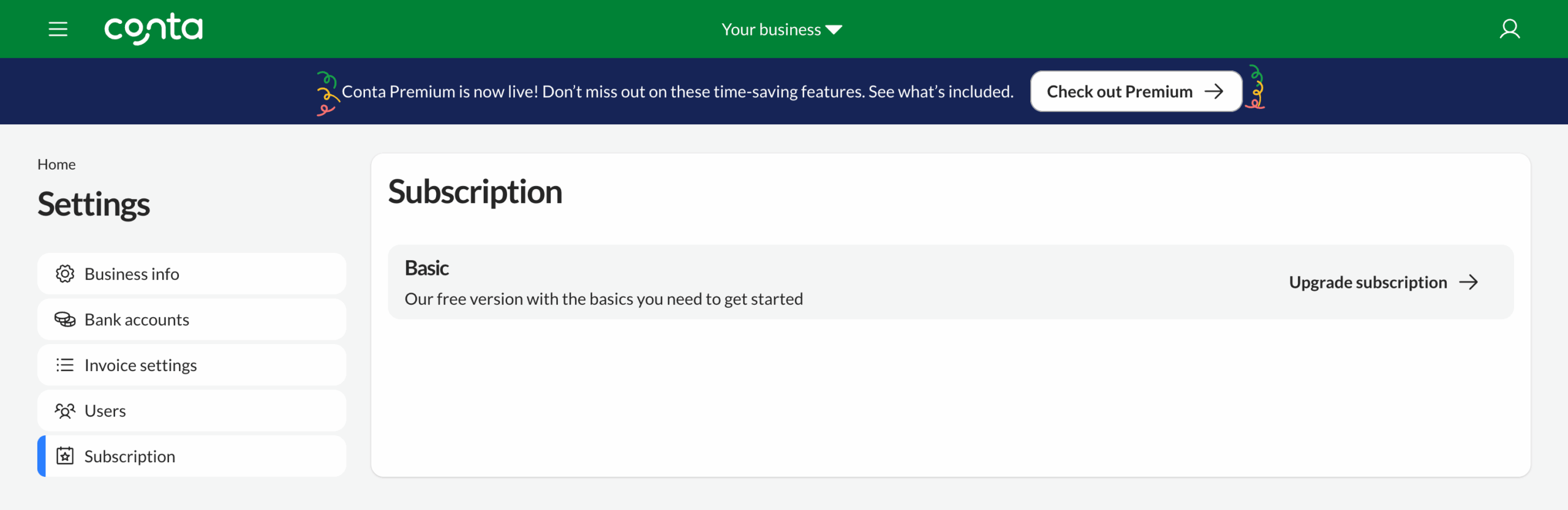Open Upgrade subscription
Viewport: 1568px width, 510px height.
coord(1368,282)
